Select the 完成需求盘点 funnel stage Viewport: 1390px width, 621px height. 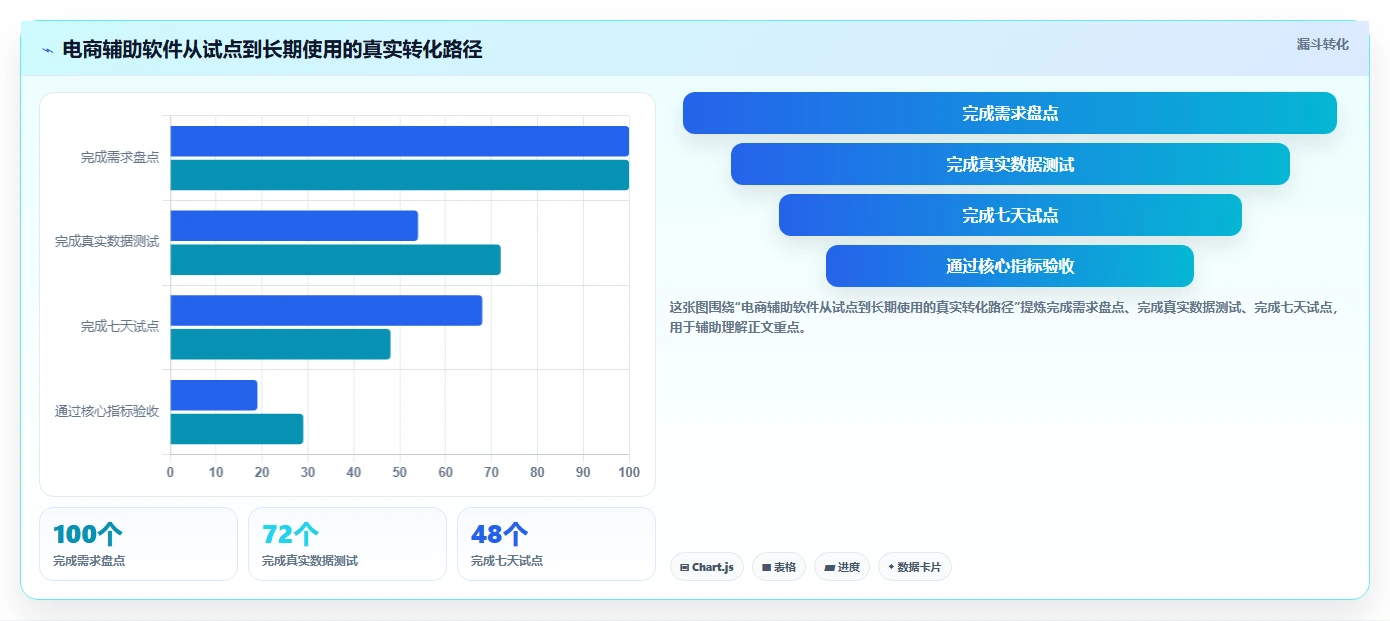click(x=1010, y=113)
